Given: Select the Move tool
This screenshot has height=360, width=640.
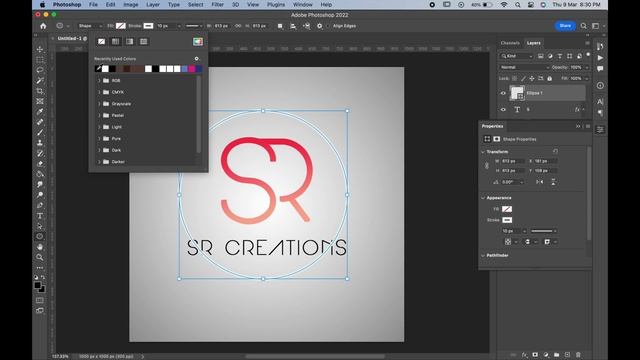Looking at the screenshot, I should [x=40, y=49].
